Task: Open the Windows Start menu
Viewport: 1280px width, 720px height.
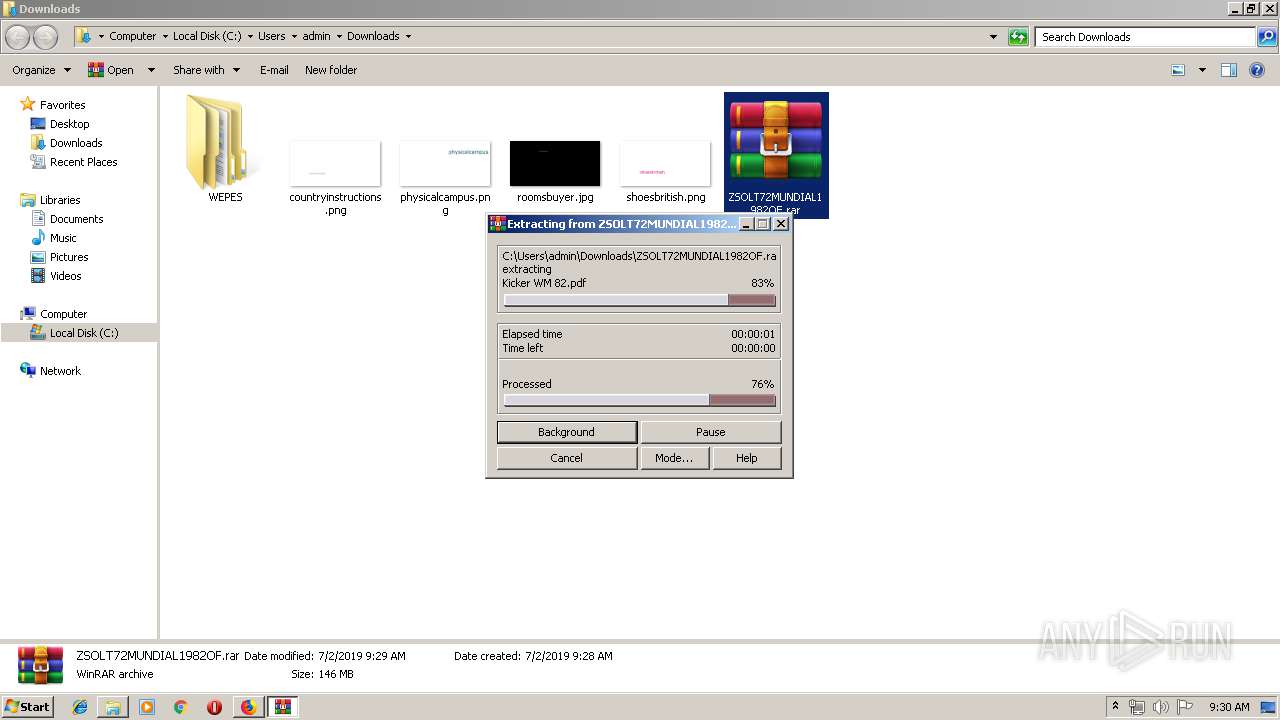Action: pos(28,707)
